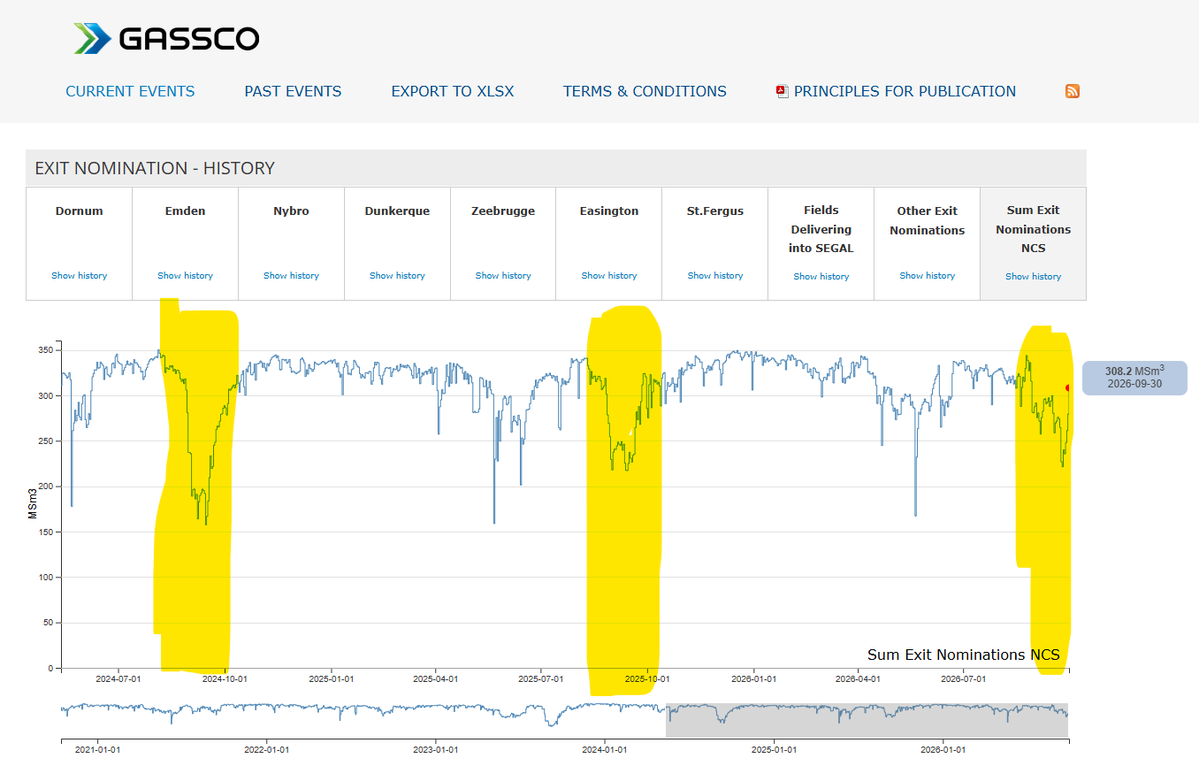Open Terms & Conditions

pyautogui.click(x=645, y=91)
